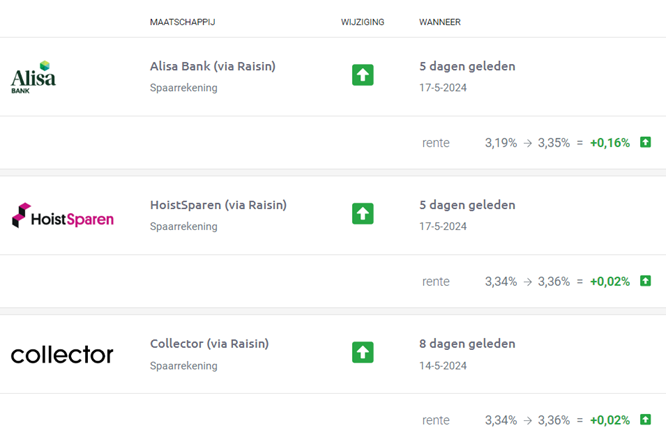This screenshot has height=437, width=666.
Task: Click green up-arrow icon in Alisa Bank row
Action: click(x=363, y=75)
